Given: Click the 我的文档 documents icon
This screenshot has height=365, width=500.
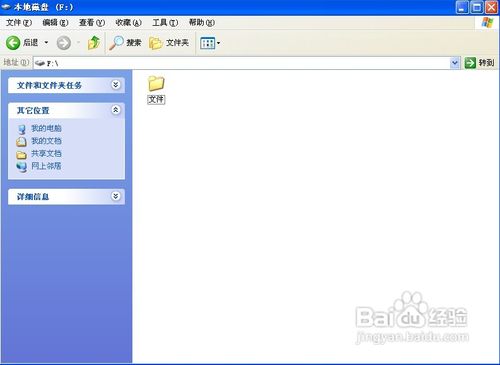Looking at the screenshot, I should pyautogui.click(x=21, y=142).
